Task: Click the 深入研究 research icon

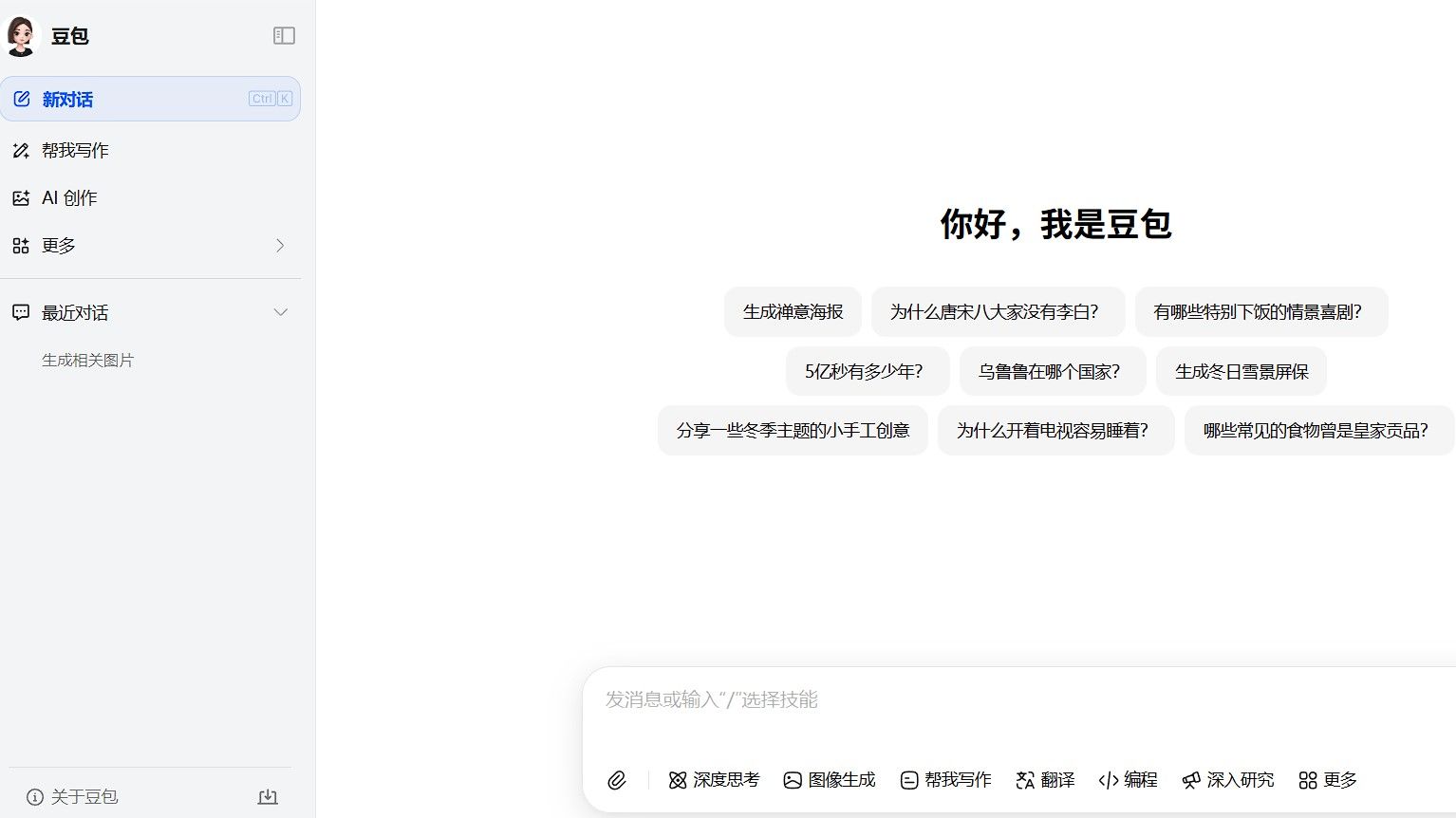Action: coord(1191,780)
